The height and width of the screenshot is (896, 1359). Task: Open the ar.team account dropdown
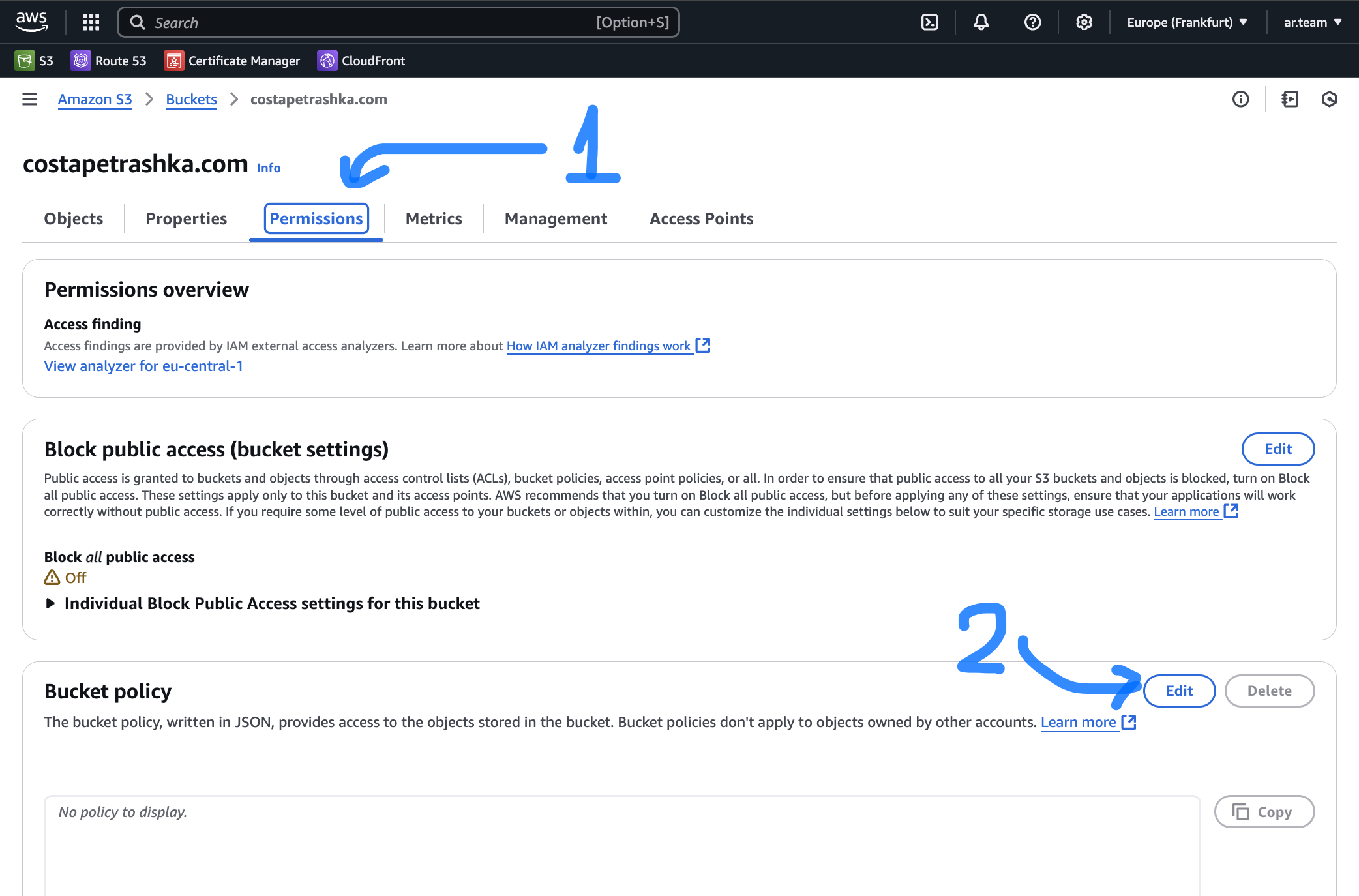(1312, 22)
